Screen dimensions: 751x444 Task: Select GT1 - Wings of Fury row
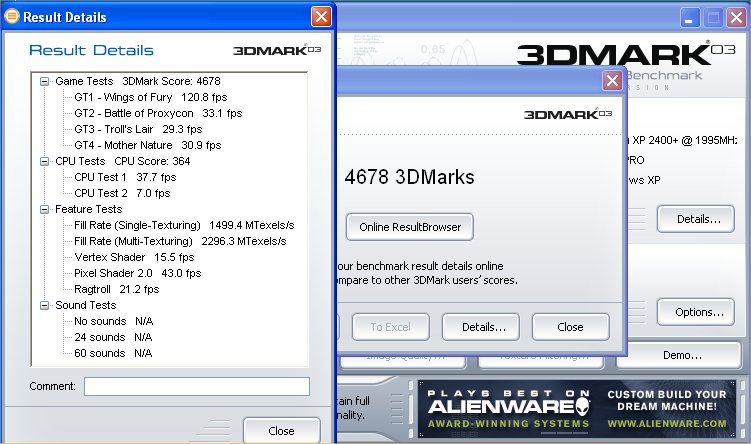(x=150, y=97)
